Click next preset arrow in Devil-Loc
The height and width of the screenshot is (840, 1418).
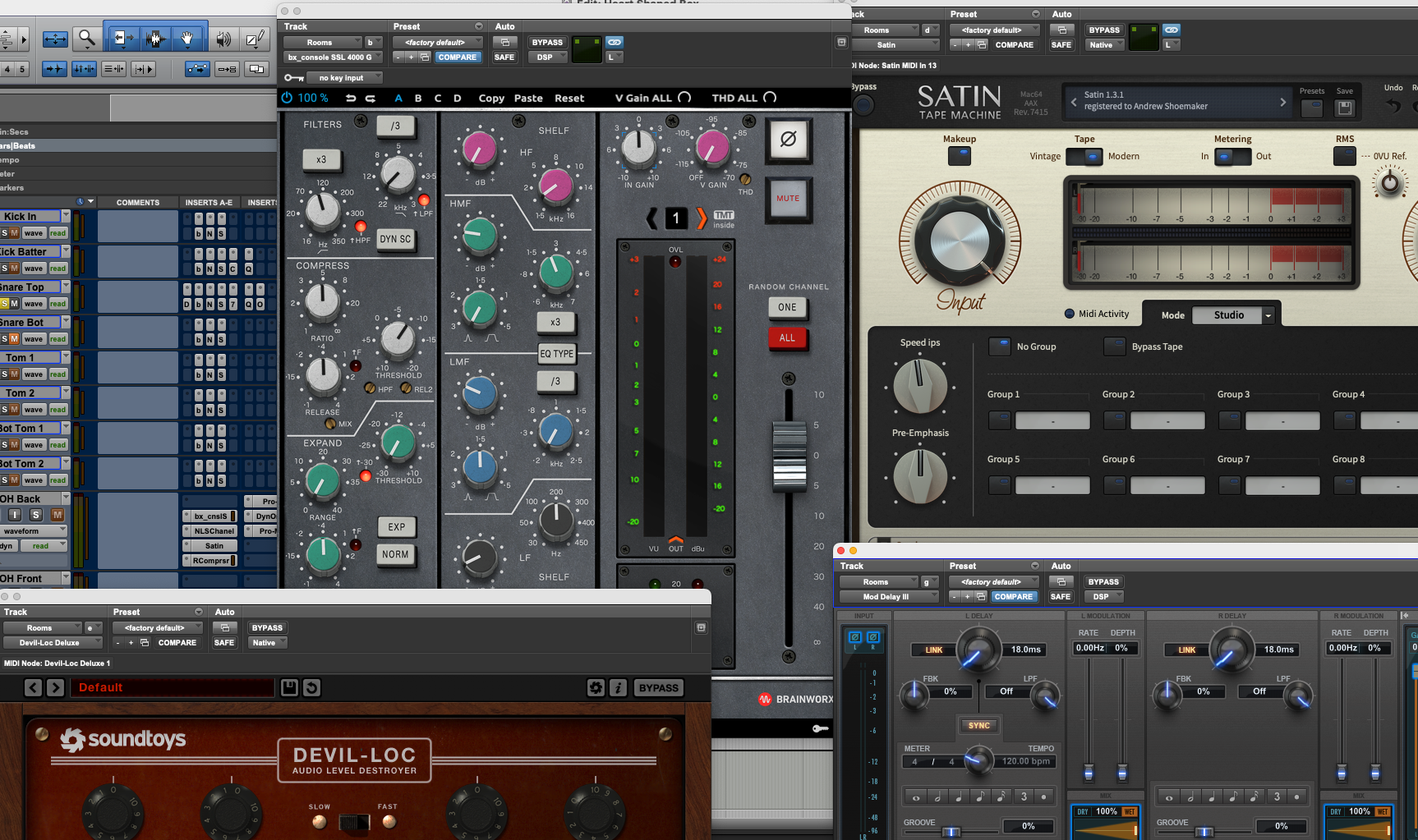click(x=55, y=687)
